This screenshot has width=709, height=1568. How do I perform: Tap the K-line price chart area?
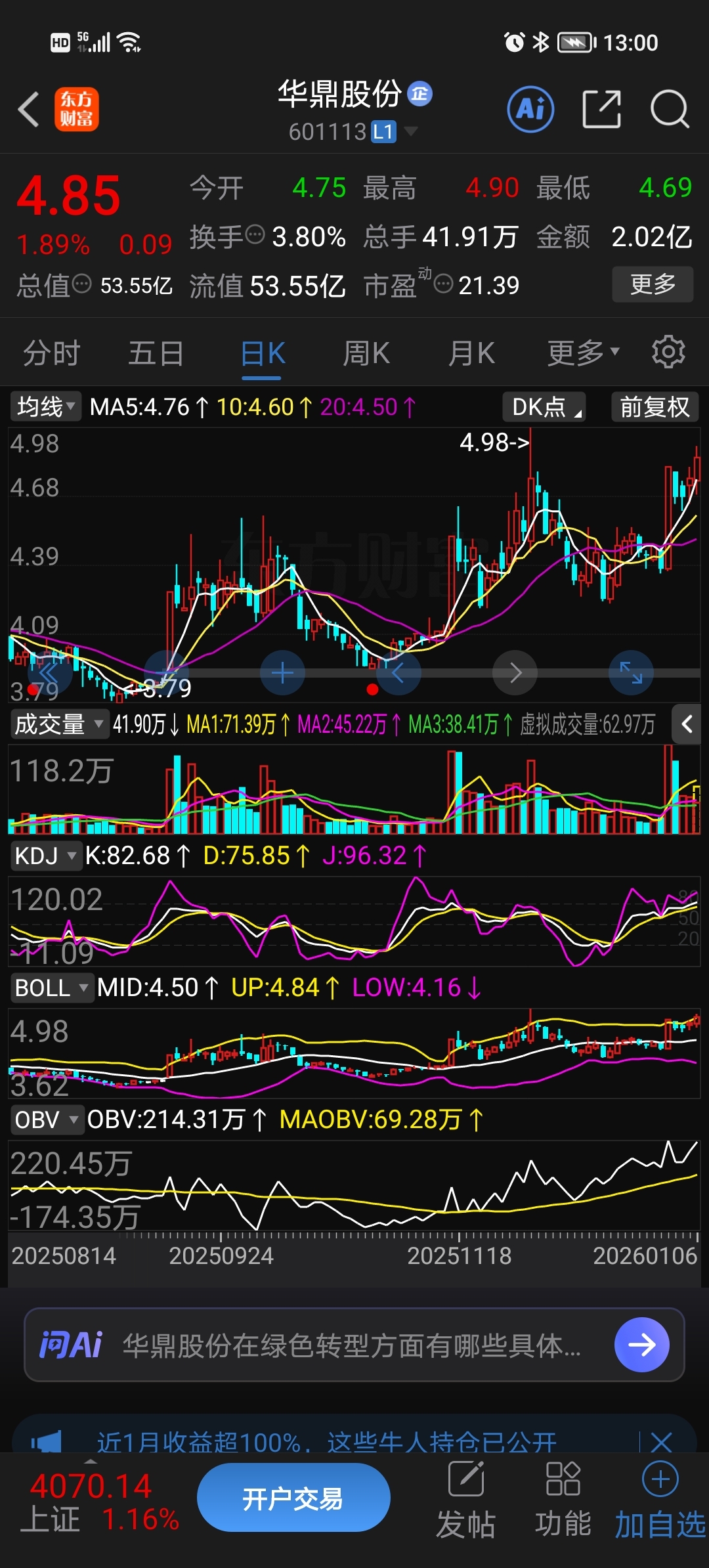pos(354,565)
